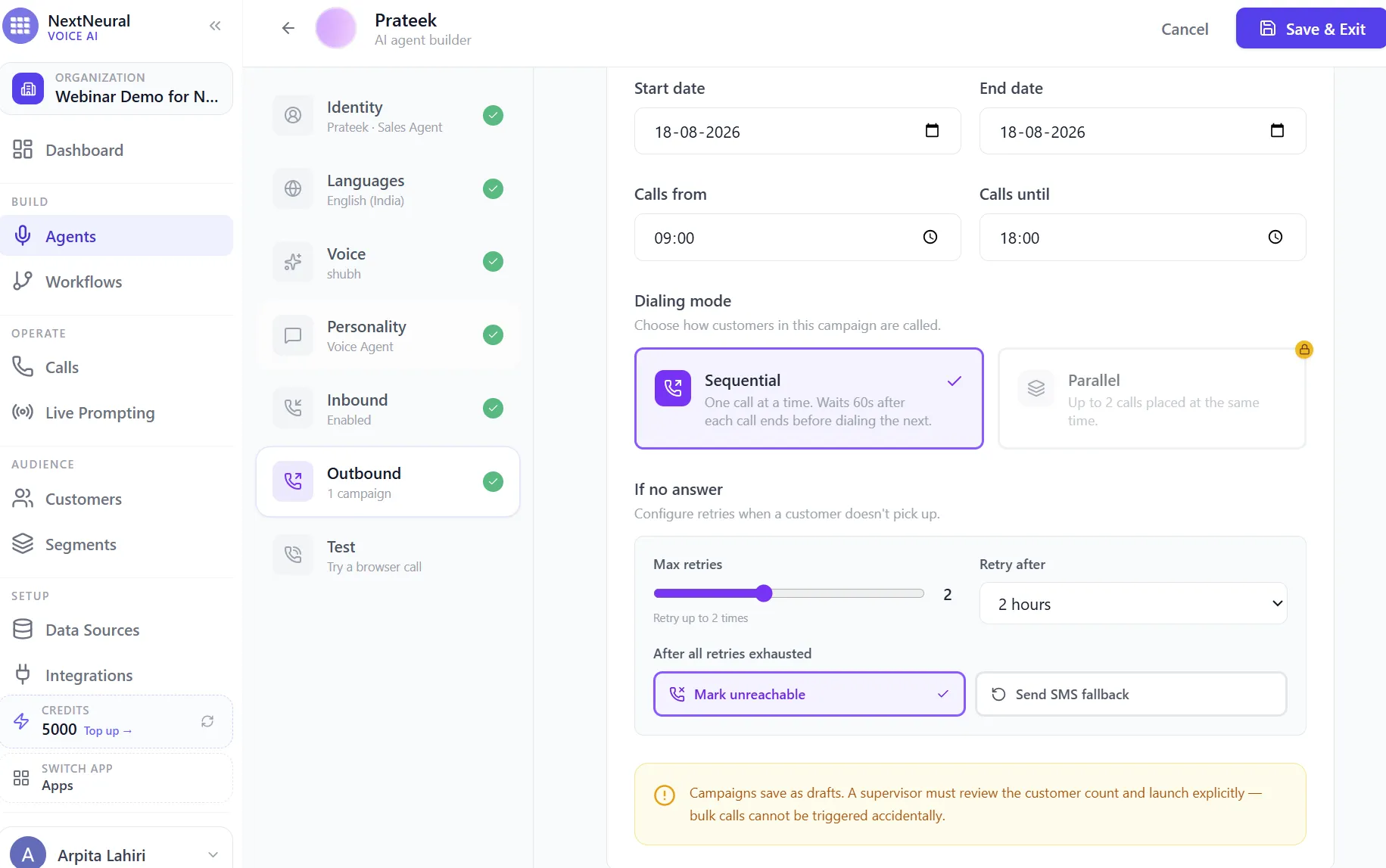Open calendar picker for End date
1386x868 pixels.
pyautogui.click(x=1277, y=131)
